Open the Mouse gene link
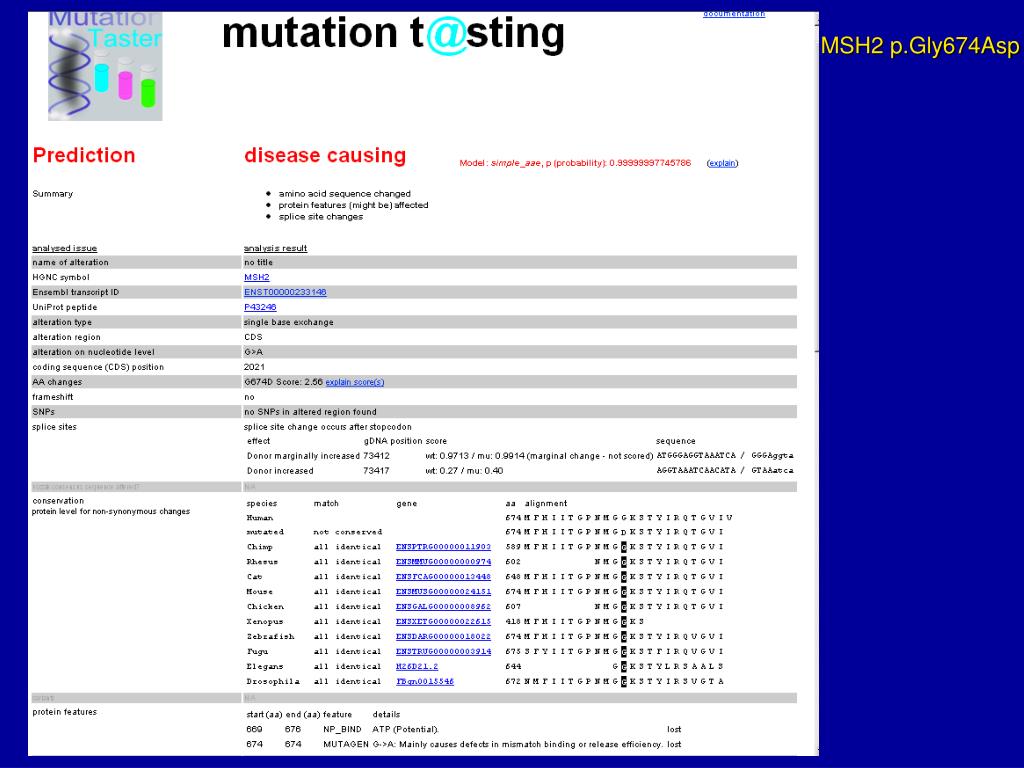This screenshot has width=1024, height=768. [x=443, y=592]
